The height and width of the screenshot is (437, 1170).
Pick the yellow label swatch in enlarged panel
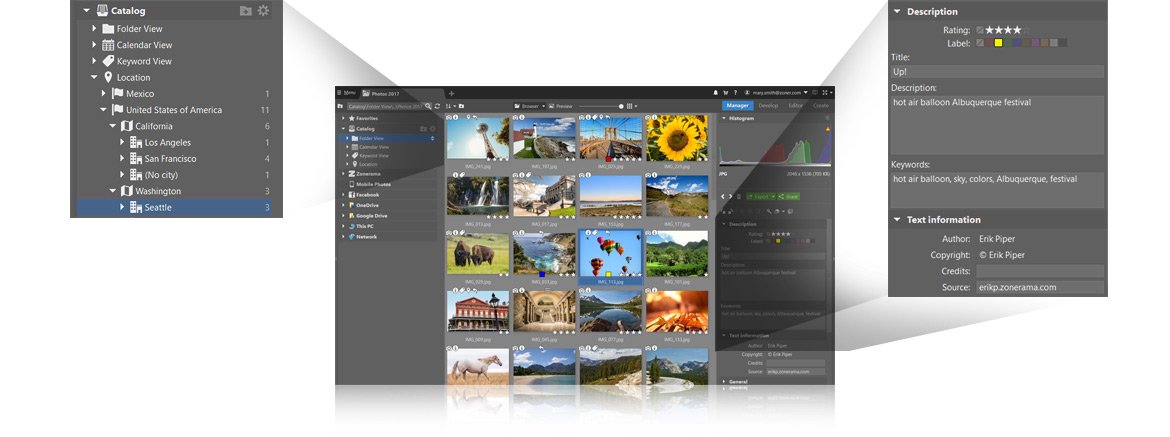pos(998,43)
